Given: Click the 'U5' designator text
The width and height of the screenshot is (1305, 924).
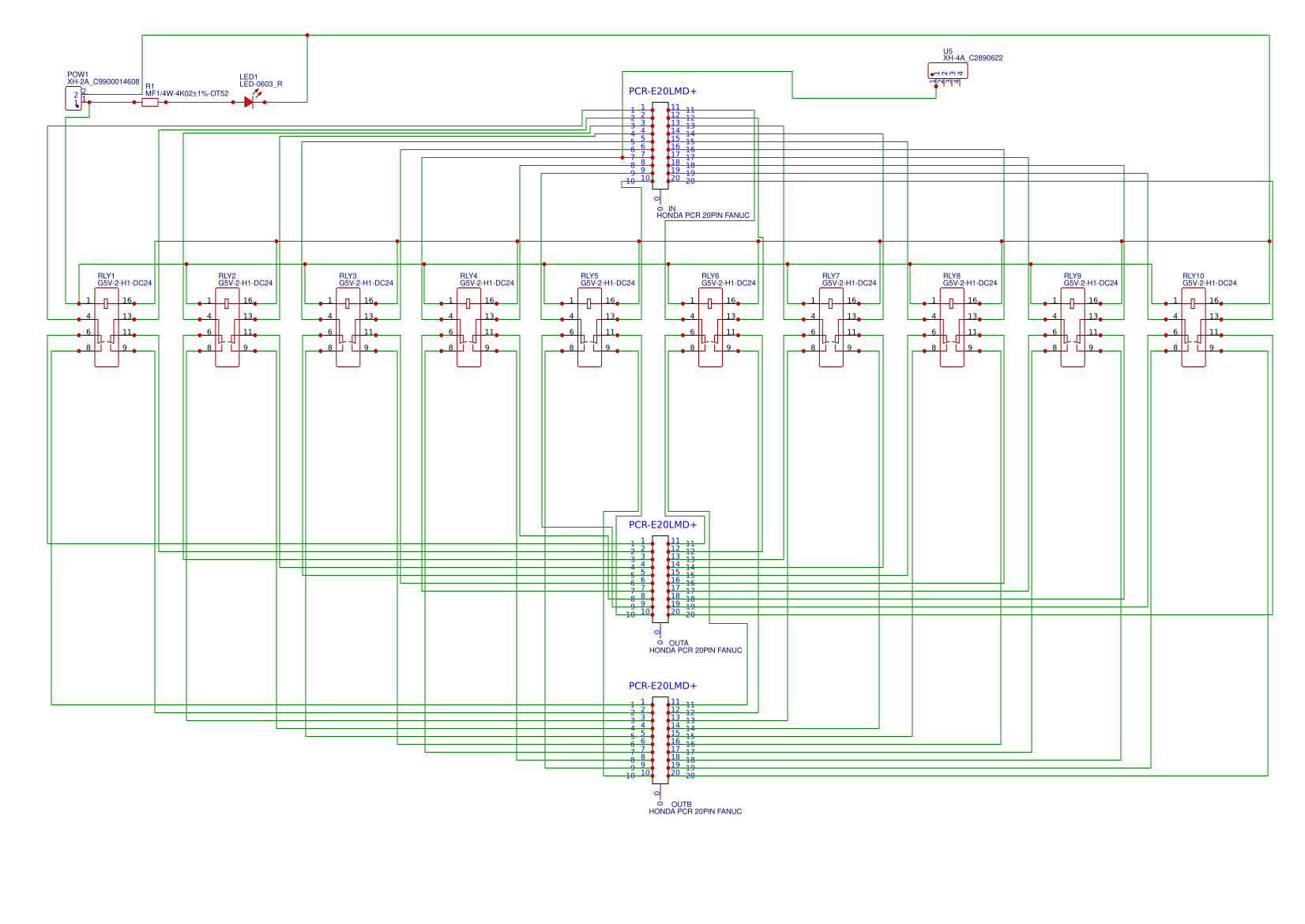Looking at the screenshot, I should pyautogui.click(x=948, y=51).
